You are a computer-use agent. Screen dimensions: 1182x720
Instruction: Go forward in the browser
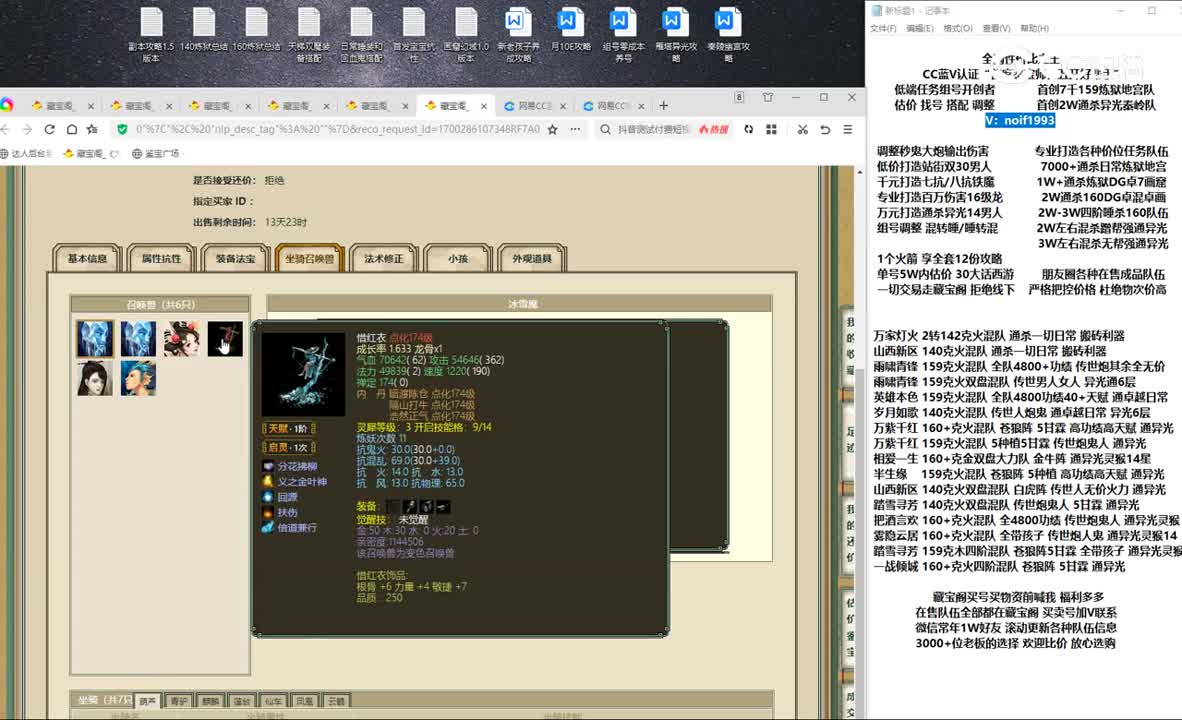pyautogui.click(x=27, y=130)
